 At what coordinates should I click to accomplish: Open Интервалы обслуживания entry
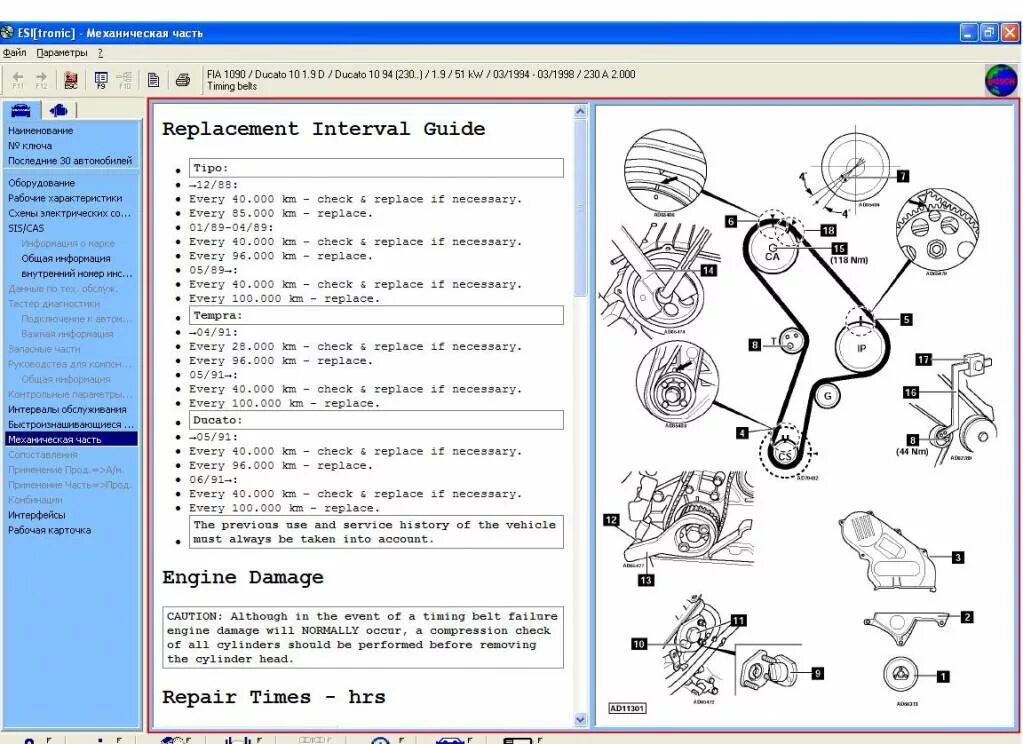click(67, 409)
